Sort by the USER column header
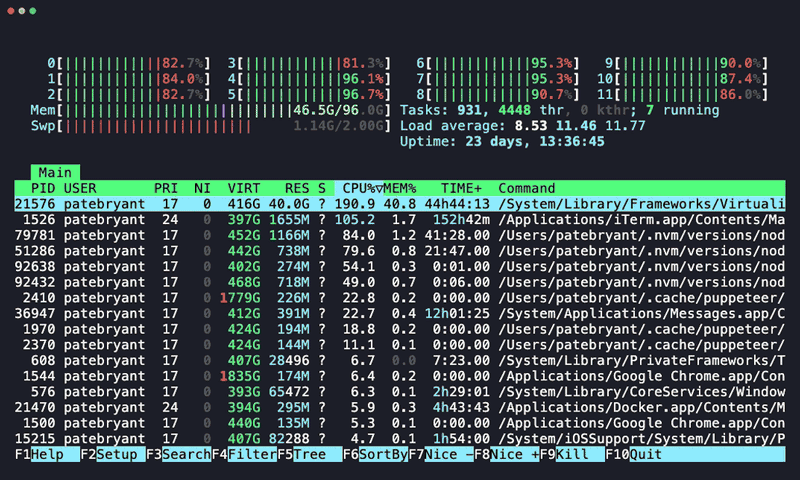This screenshot has width=800, height=480. coord(80,188)
